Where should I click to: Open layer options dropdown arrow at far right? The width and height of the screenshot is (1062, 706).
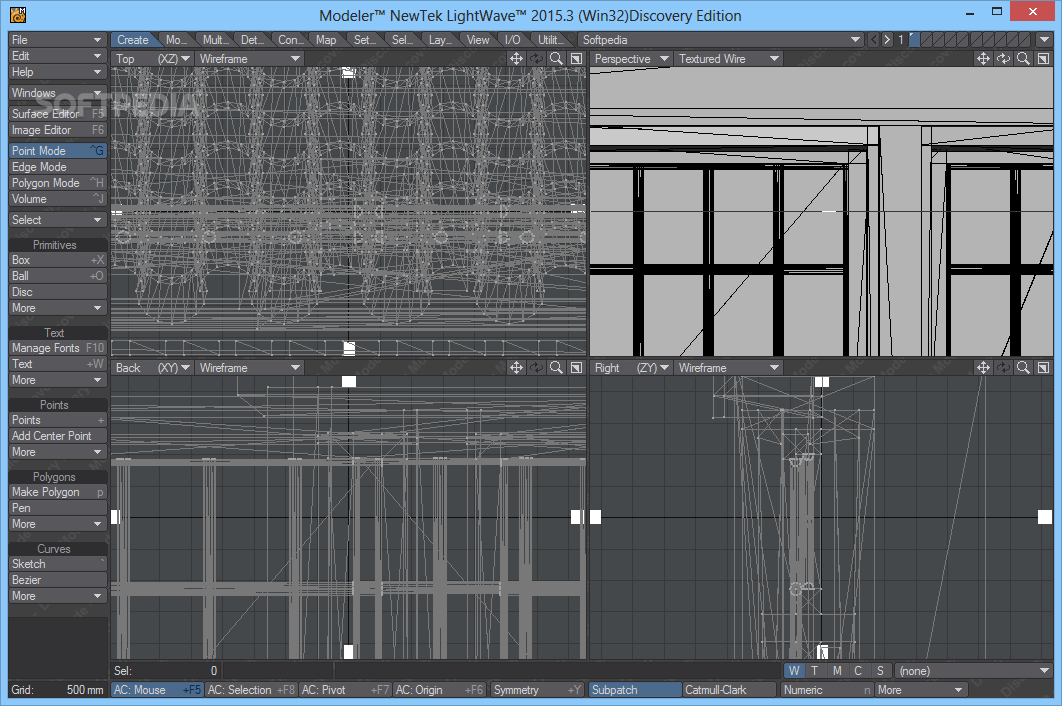click(1044, 40)
